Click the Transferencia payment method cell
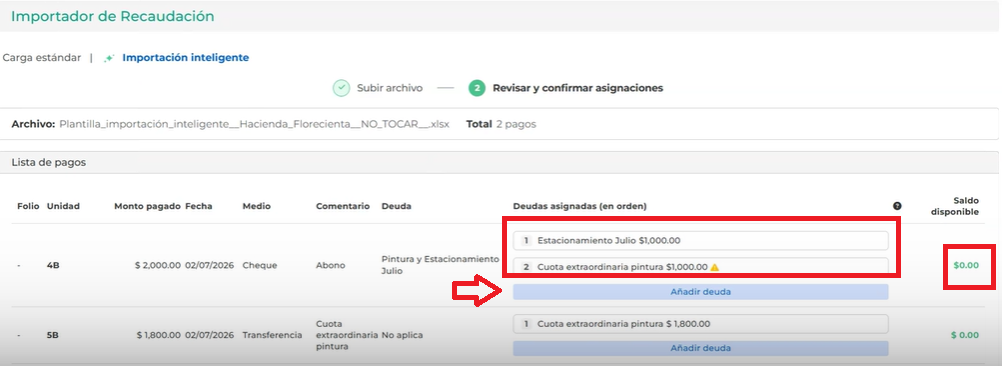 tap(272, 335)
